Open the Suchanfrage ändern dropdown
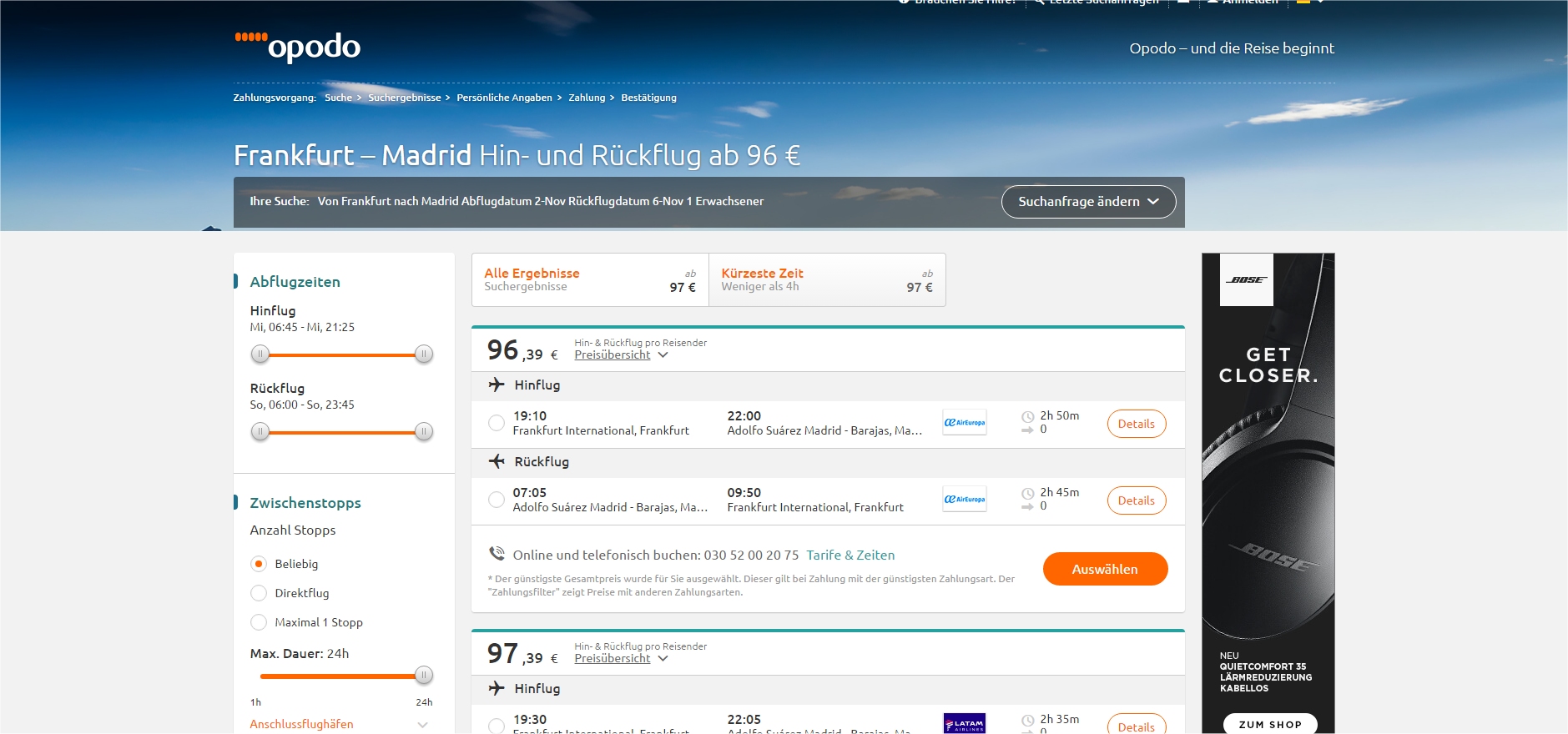Image resolution: width=1568 pixels, height=734 pixels. (1087, 202)
